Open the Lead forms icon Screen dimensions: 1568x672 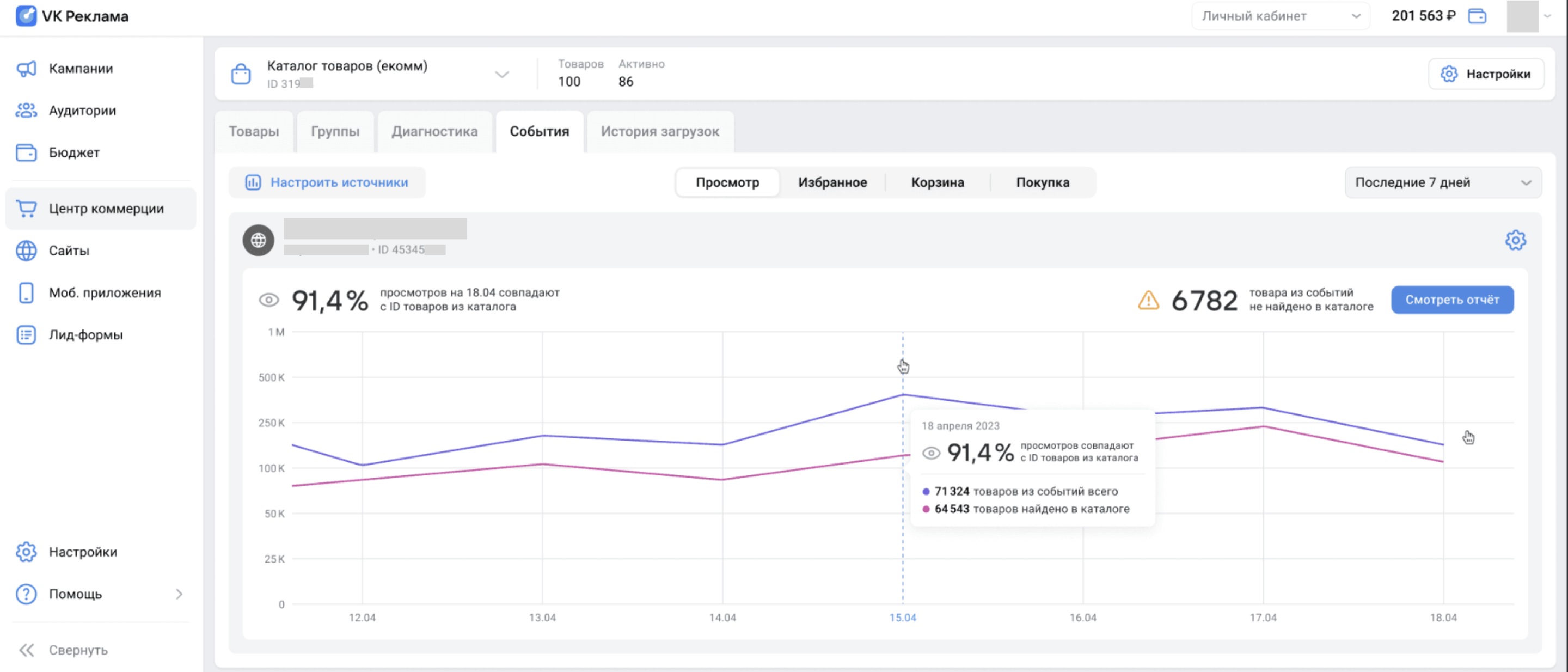tap(26, 334)
